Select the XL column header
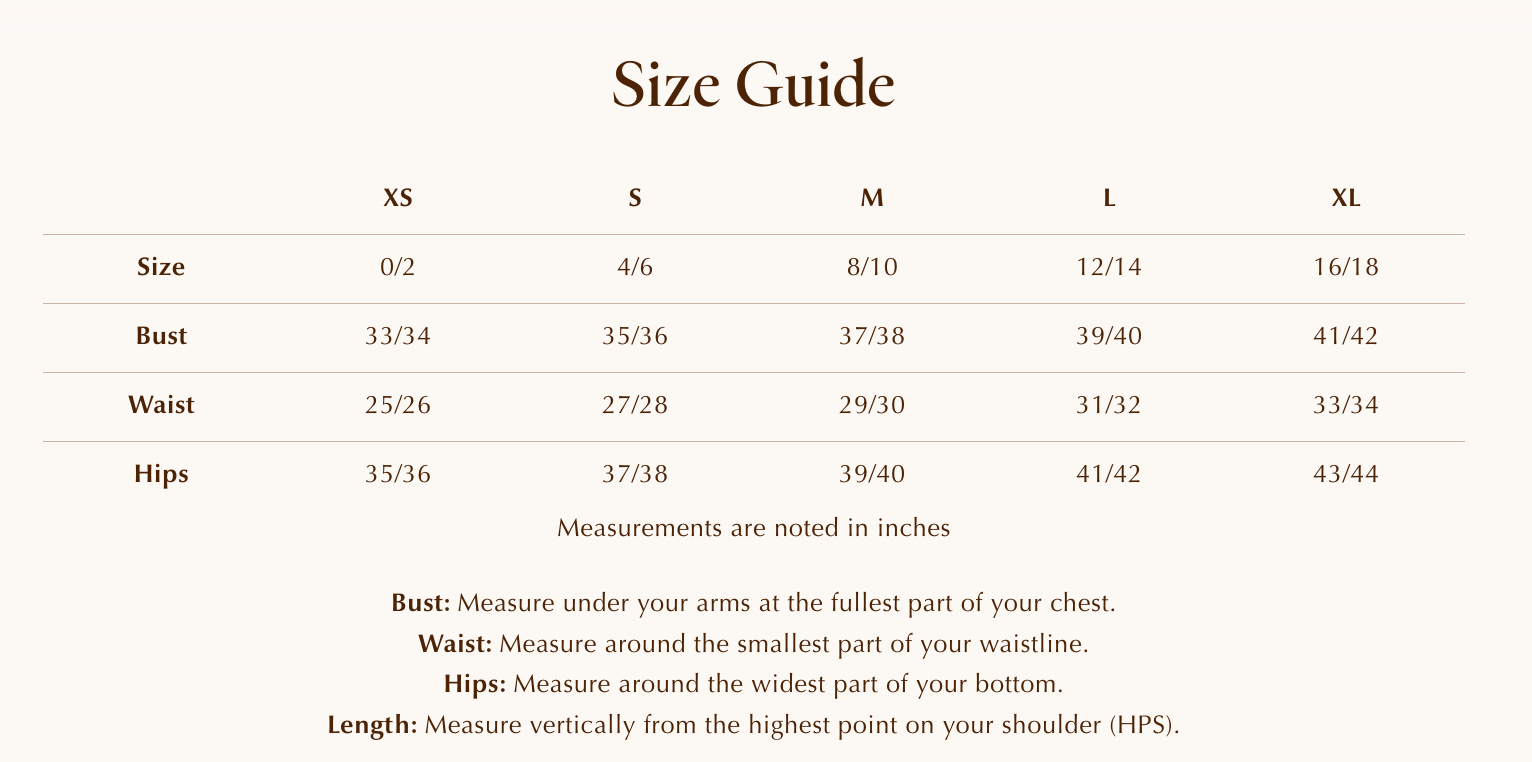This screenshot has height=762, width=1532. 1346,198
